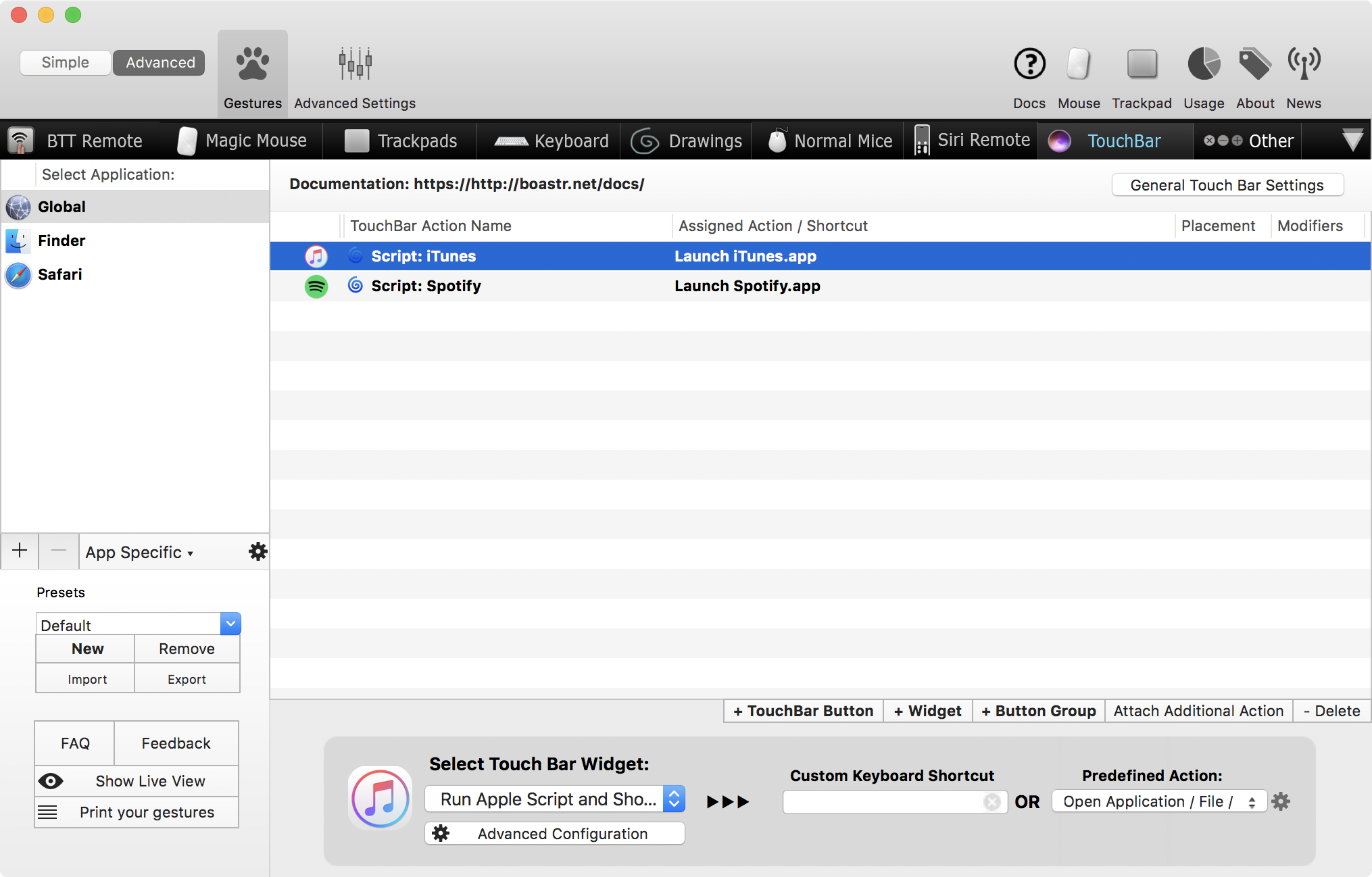Open the Trackpad settings icon
Image resolution: width=1372 pixels, height=877 pixels.
click(1141, 63)
